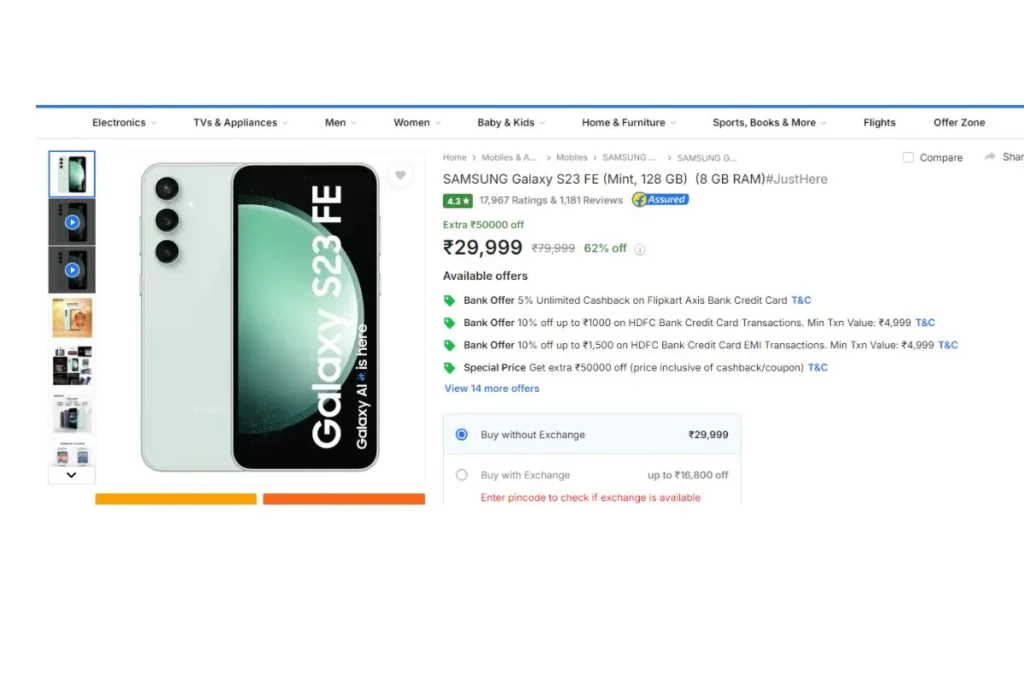Tick the Compare checkbox

coord(908,157)
